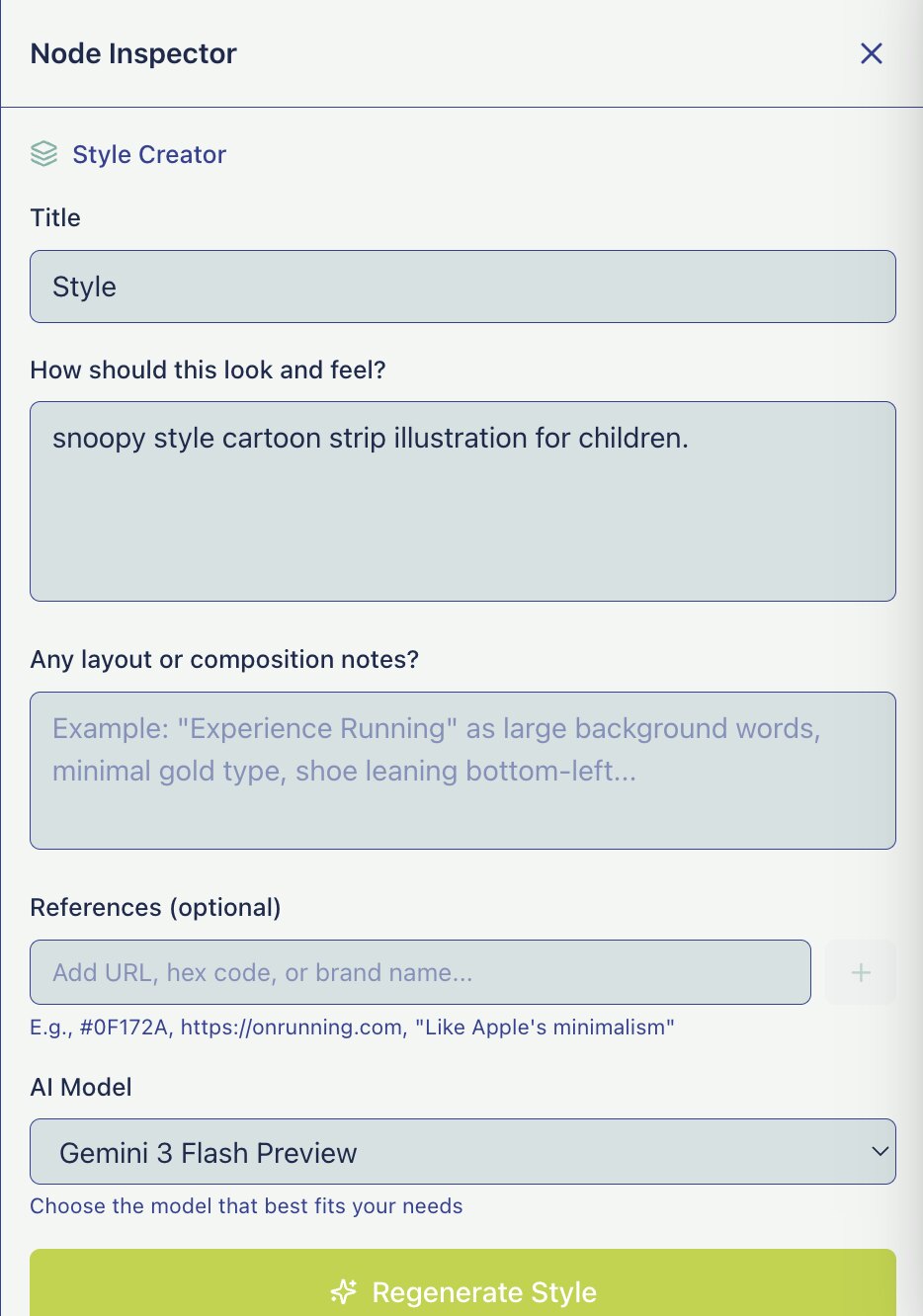Click the plus icon beside the References field
Viewport: 923px width, 1316px height.
pos(860,972)
